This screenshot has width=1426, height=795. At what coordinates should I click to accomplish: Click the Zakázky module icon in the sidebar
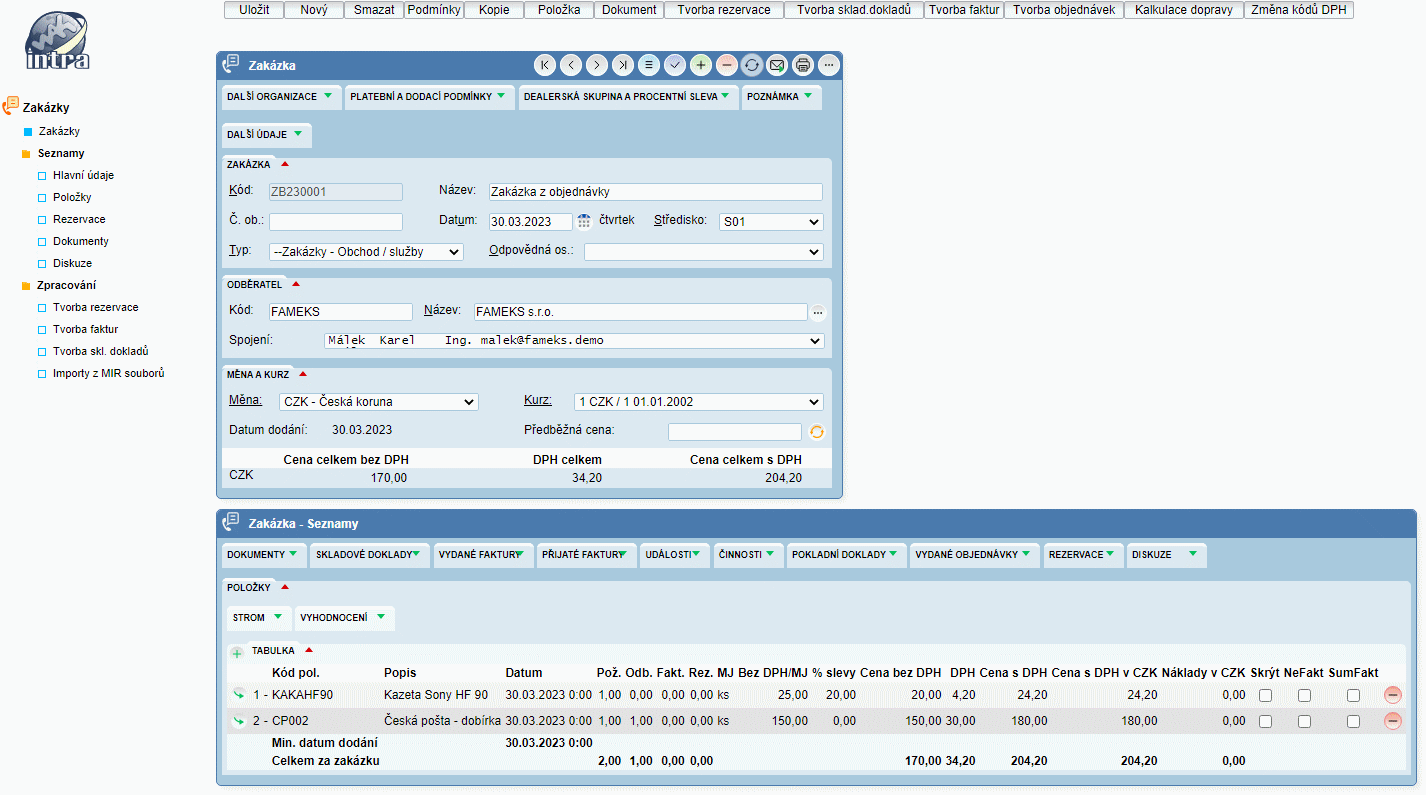(11, 106)
